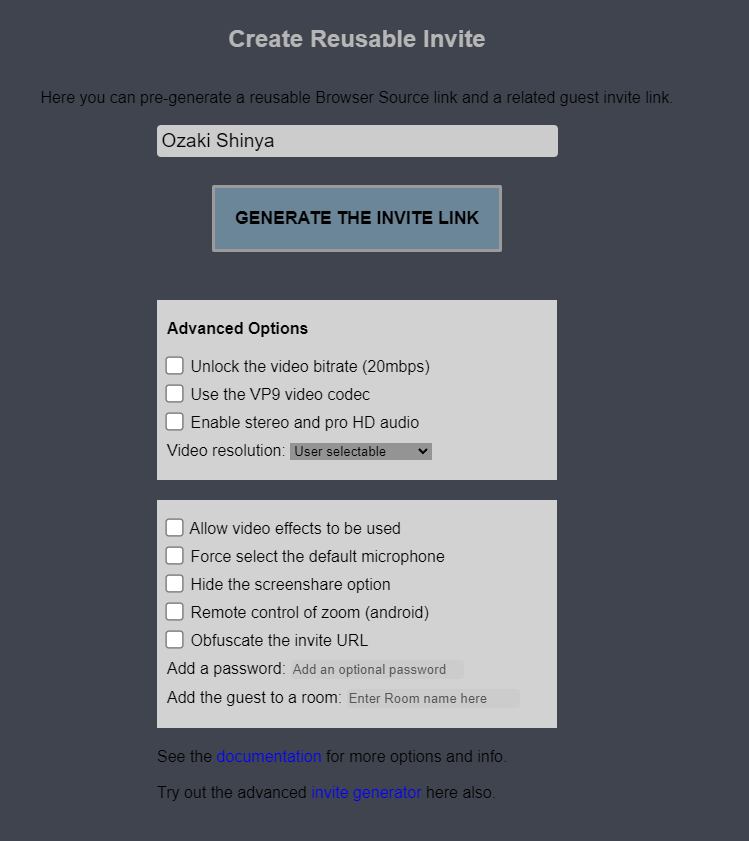Enable stereo and pro HD audio
The height and width of the screenshot is (841, 749).
pos(175,422)
